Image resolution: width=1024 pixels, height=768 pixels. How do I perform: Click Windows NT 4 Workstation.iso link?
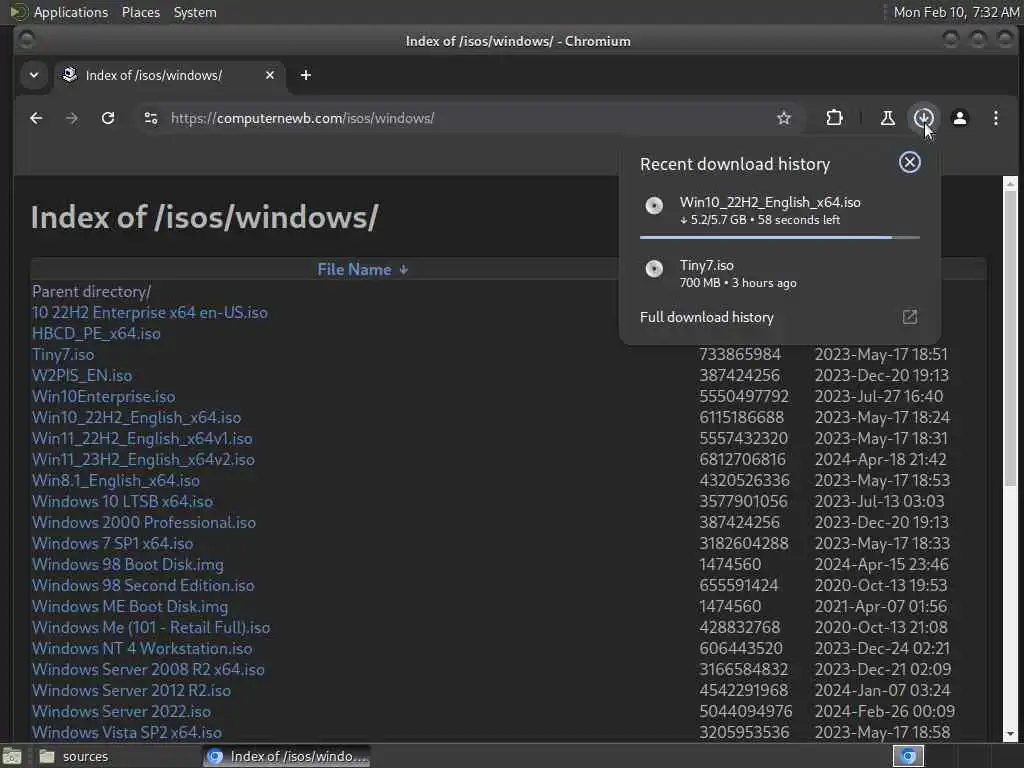click(142, 648)
